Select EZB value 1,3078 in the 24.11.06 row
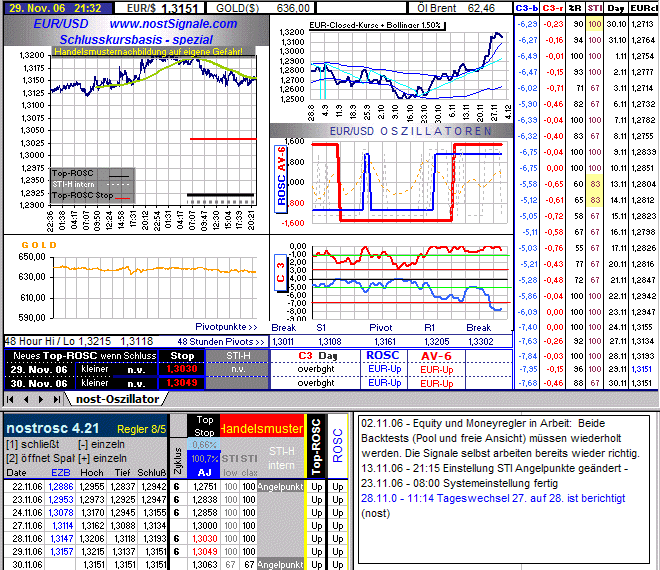The width and height of the screenshot is (660, 570). tap(61, 513)
